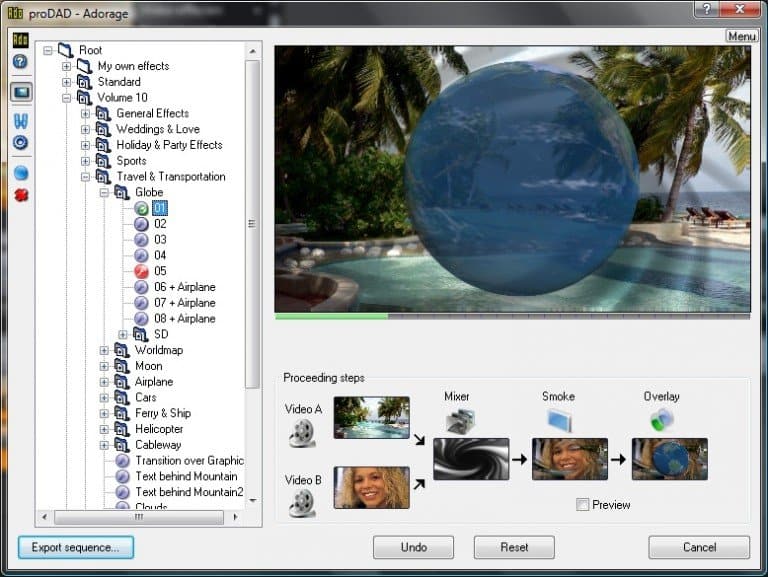Select the monitor view icon in sidebar
The width and height of the screenshot is (768, 577).
tap(22, 92)
